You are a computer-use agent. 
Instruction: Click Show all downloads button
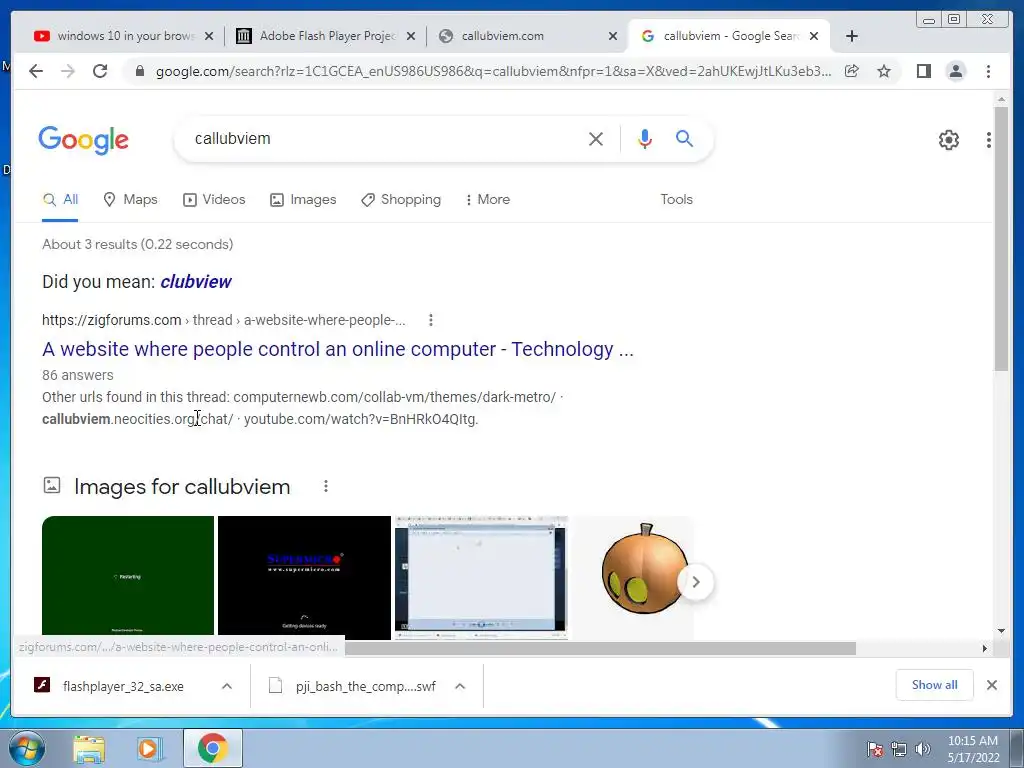click(x=935, y=684)
